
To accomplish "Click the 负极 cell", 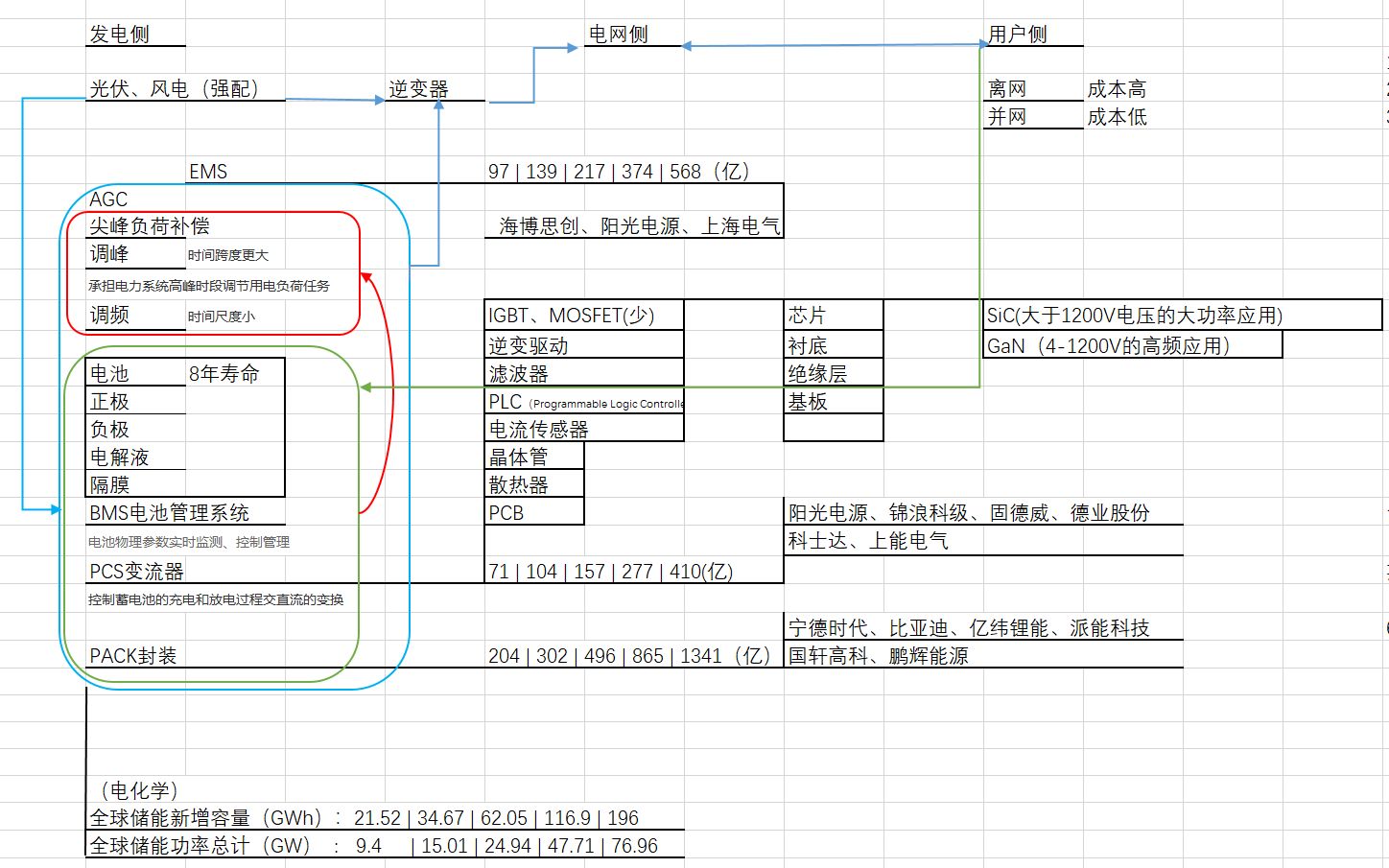I will (109, 430).
